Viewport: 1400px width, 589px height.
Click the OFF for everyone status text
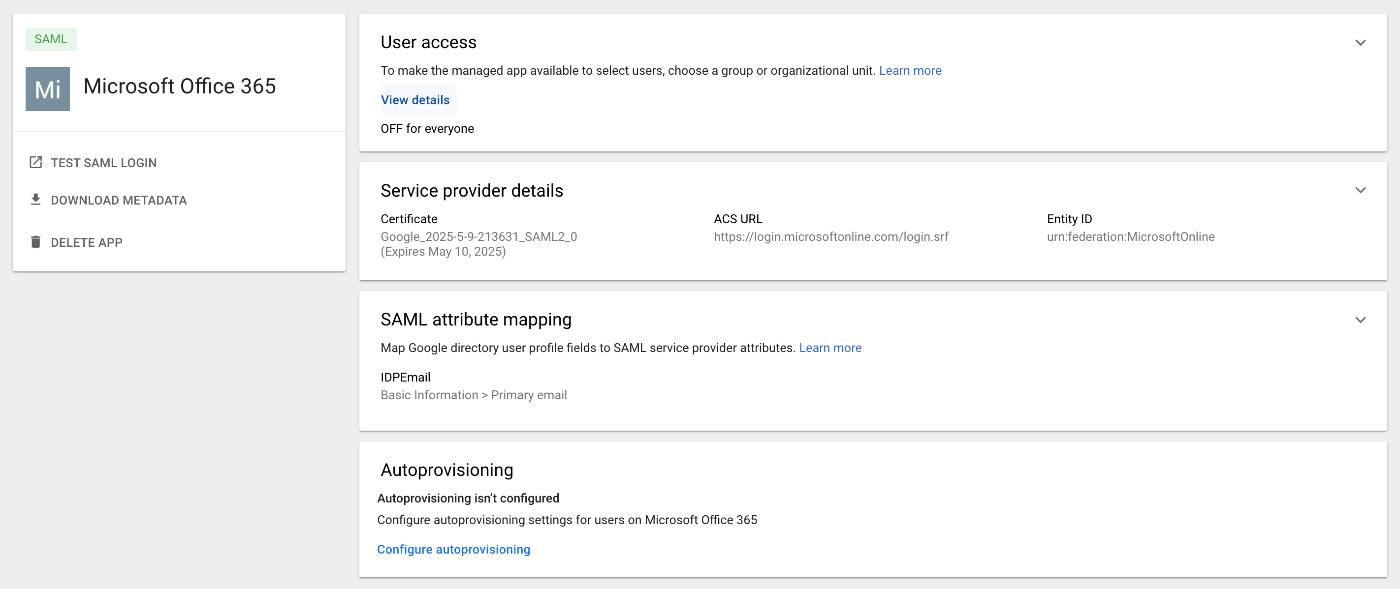point(427,129)
